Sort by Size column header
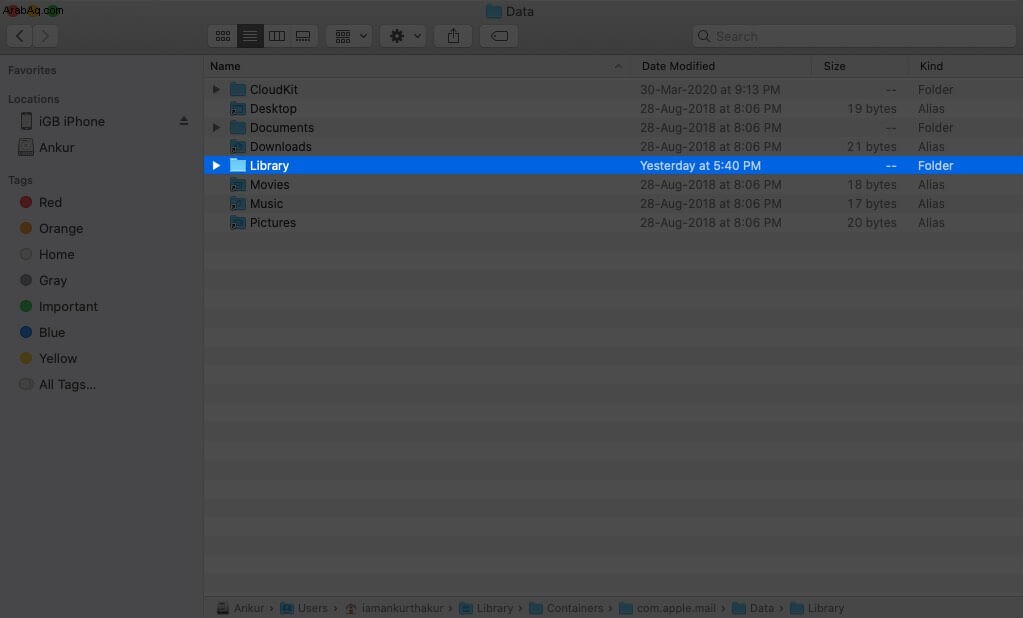 point(834,66)
